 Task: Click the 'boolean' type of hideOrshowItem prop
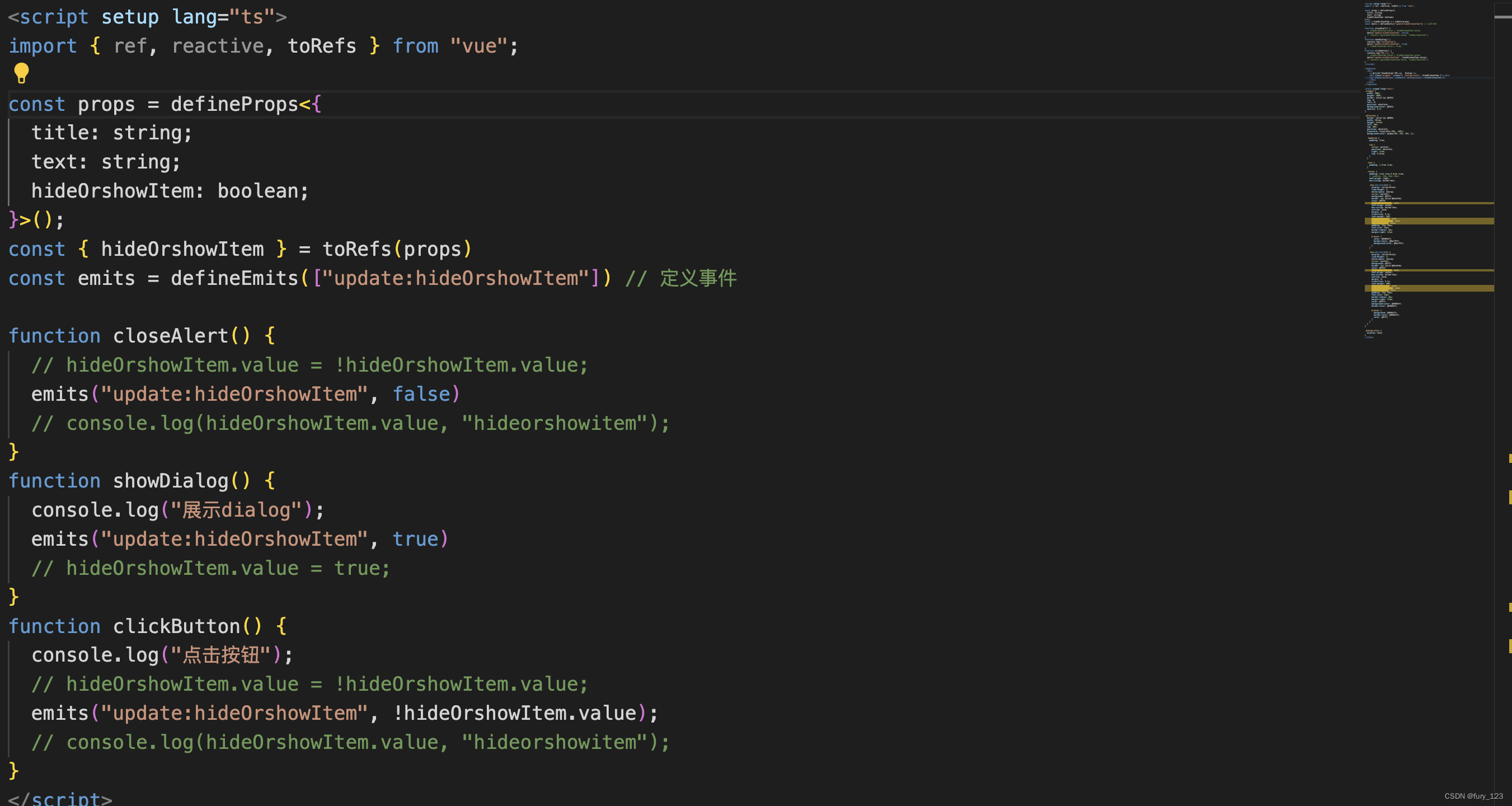(x=257, y=191)
